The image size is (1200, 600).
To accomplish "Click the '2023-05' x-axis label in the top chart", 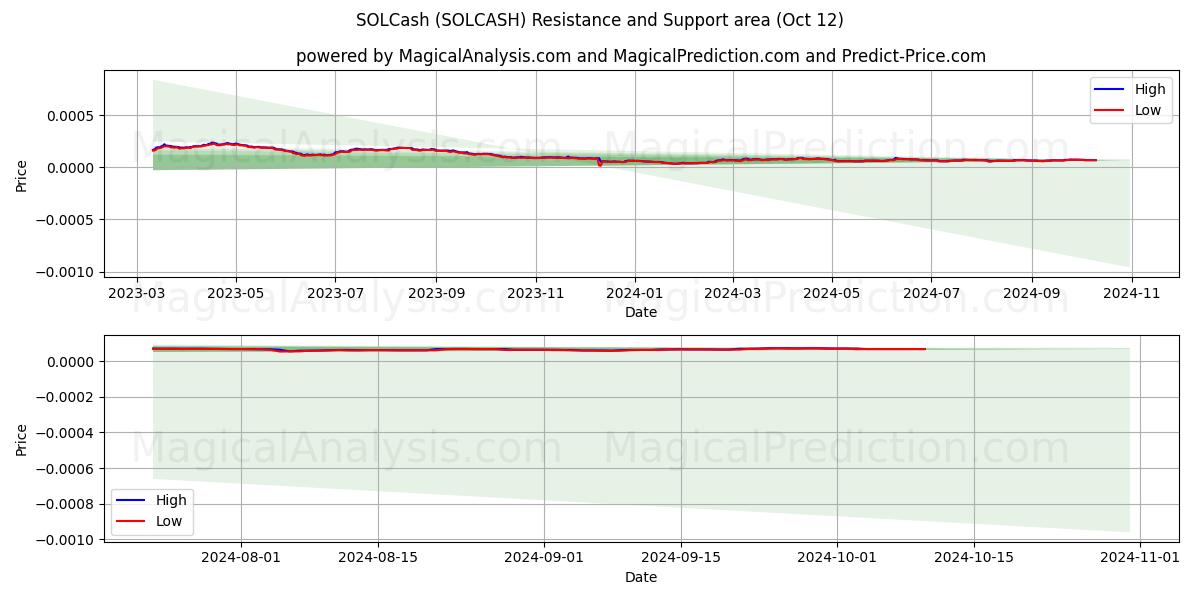I will tap(236, 294).
